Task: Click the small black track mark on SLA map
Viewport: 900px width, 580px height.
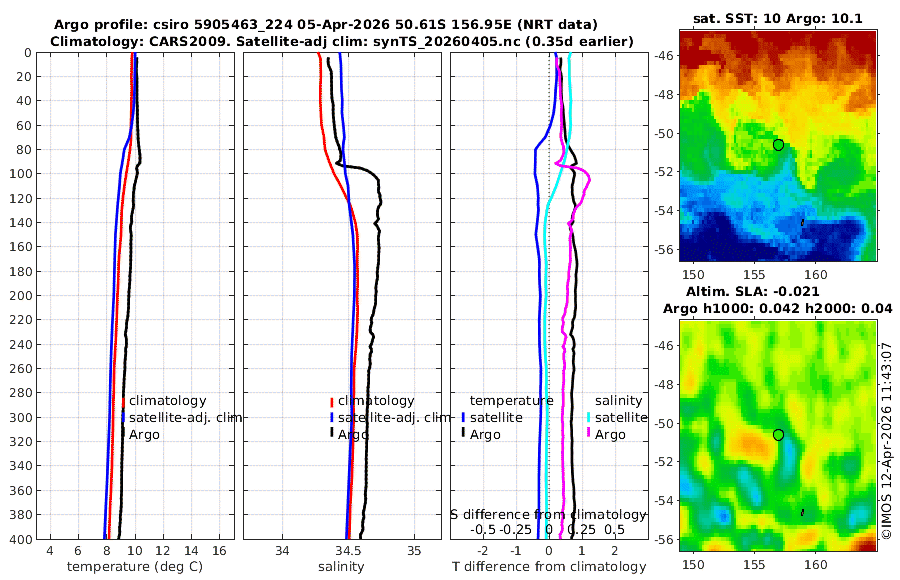Action: (802, 512)
